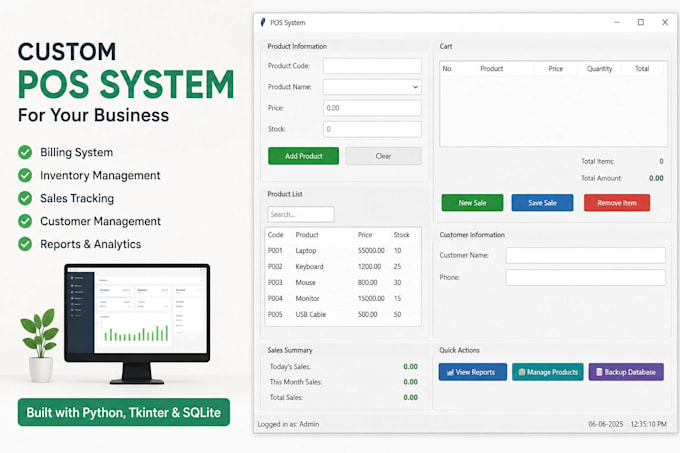Image resolution: width=680 pixels, height=453 pixels.
Task: Open Manage Products
Action: pyautogui.click(x=548, y=372)
